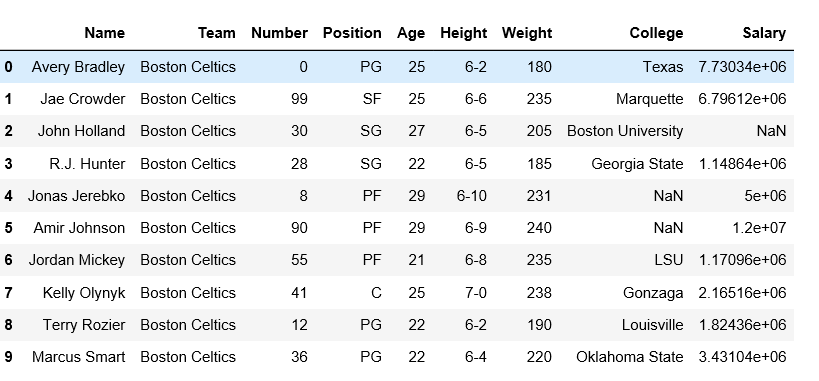Click row index 5 label
This screenshot has height=381, width=819.
point(8,228)
